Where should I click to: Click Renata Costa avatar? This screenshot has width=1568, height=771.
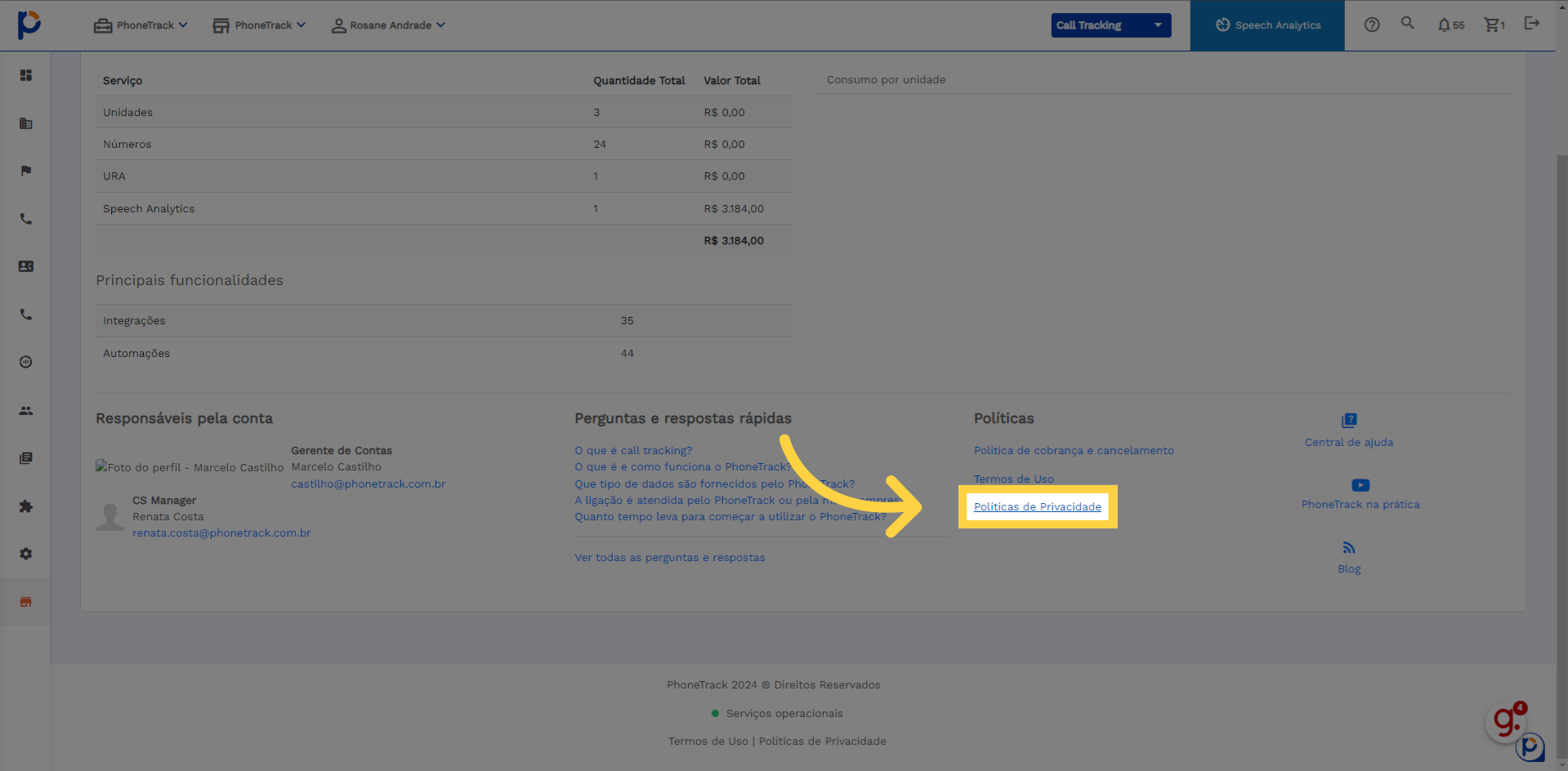(110, 517)
